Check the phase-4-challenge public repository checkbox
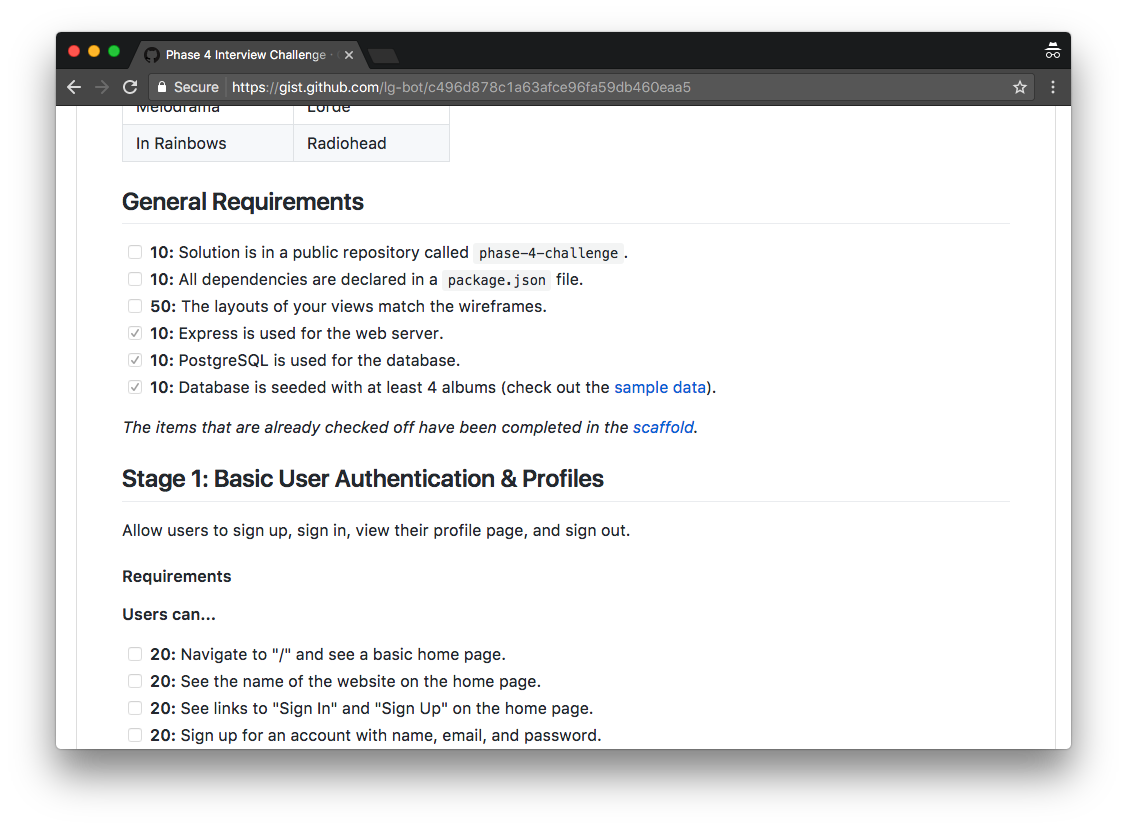 click(x=135, y=252)
